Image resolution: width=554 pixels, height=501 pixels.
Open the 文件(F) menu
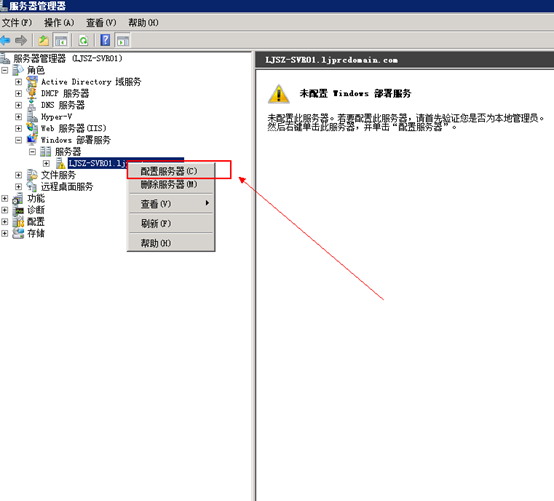(x=17, y=23)
